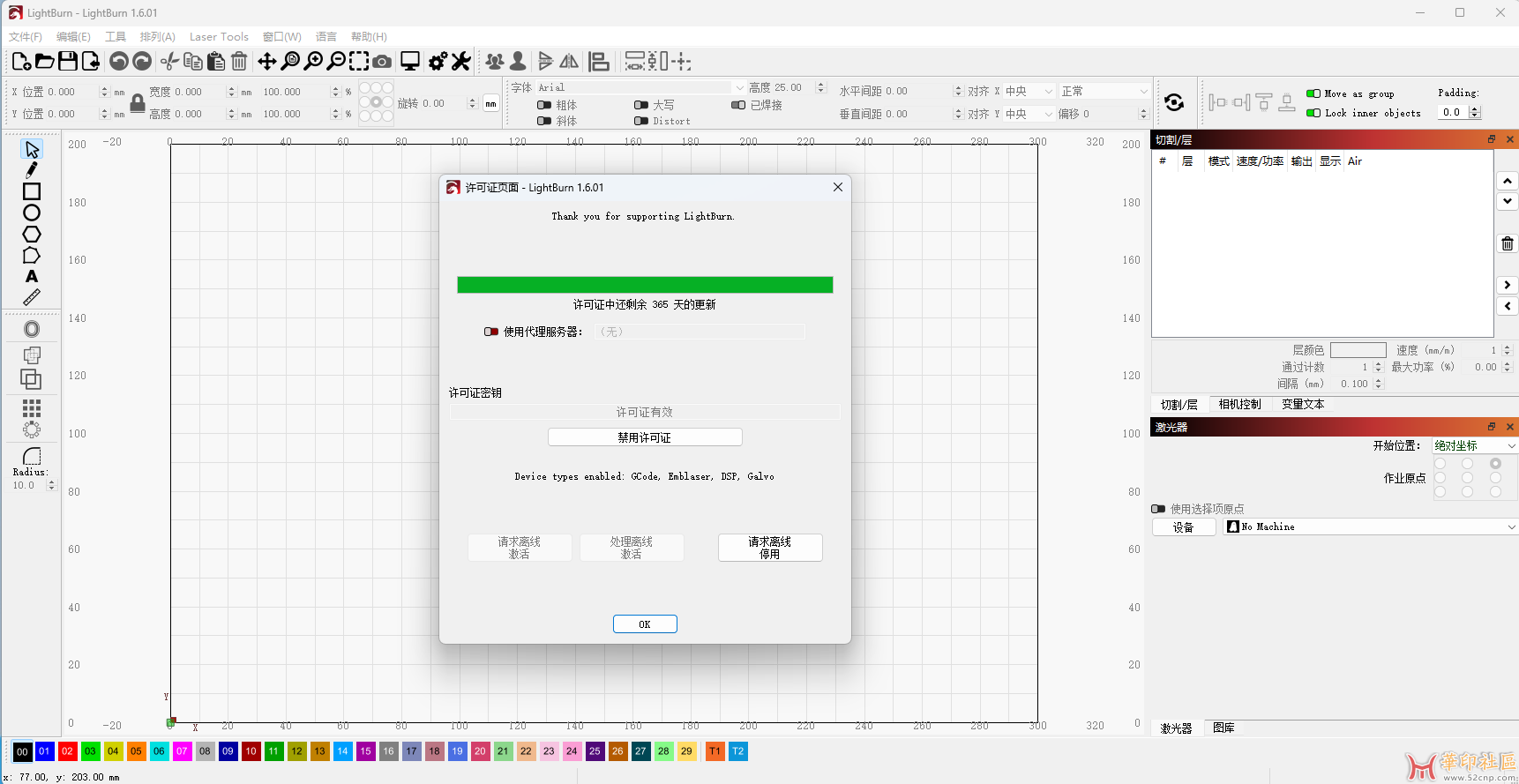Switch to the 相机控制 tab
Viewport: 1519px width, 784px height.
coord(1239,404)
